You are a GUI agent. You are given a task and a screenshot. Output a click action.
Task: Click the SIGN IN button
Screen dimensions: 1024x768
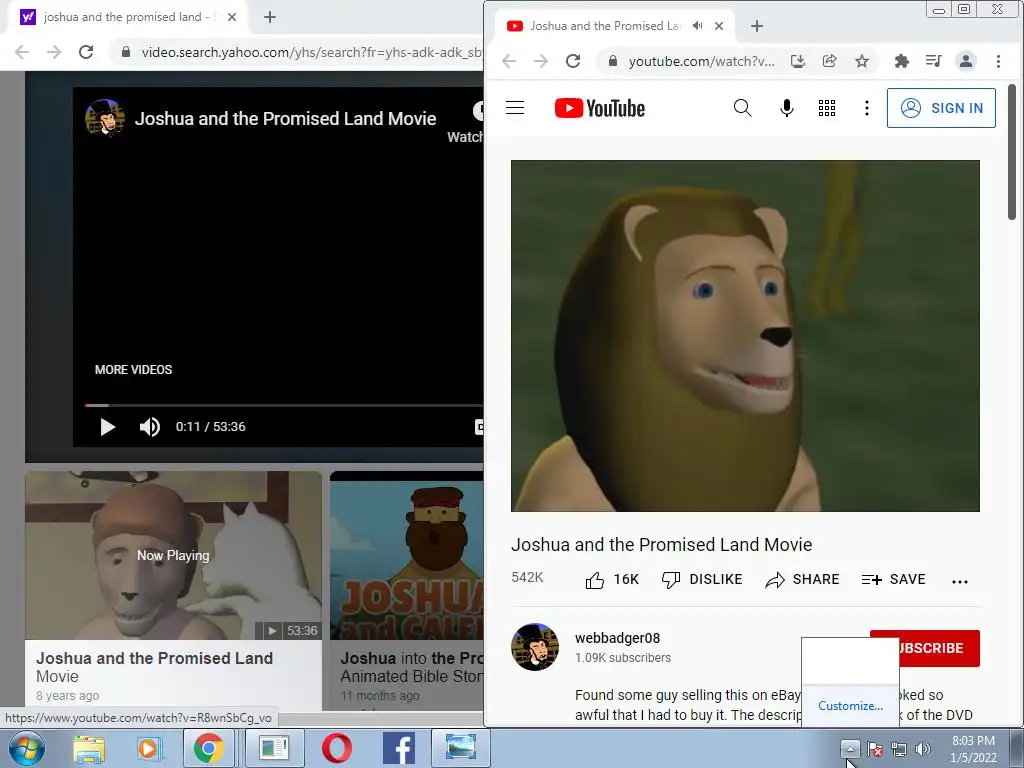941,108
